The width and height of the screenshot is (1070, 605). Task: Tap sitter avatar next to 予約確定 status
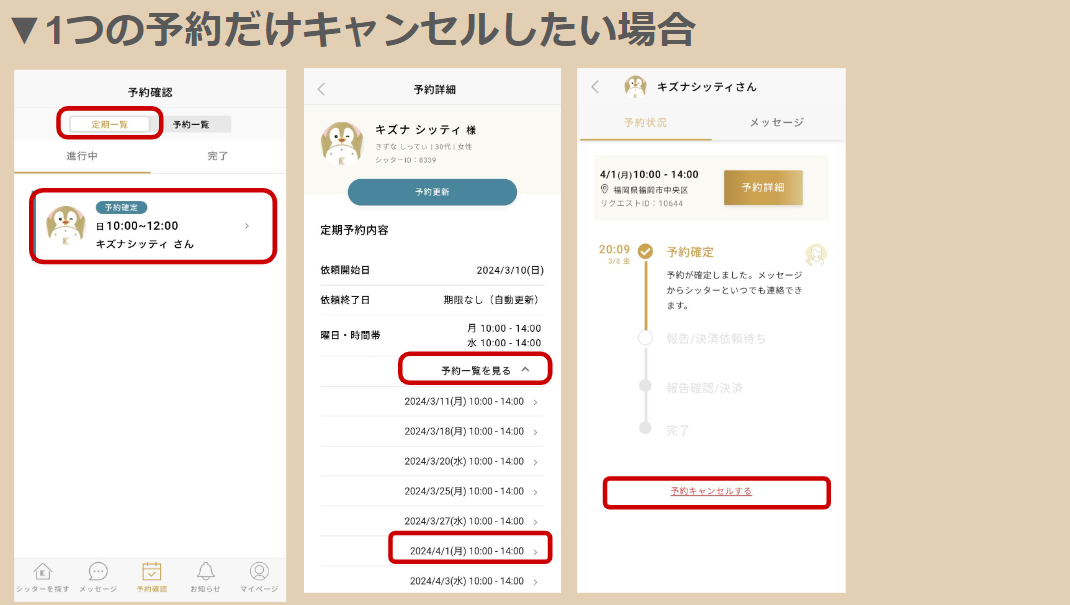pos(815,255)
